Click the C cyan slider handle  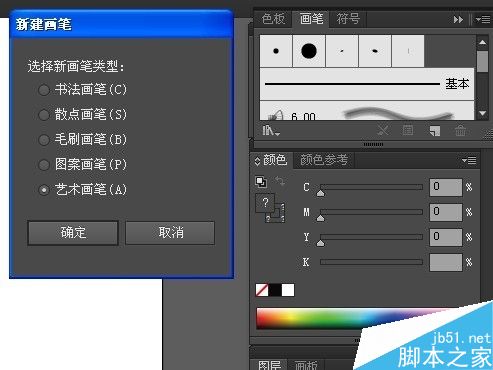click(320, 193)
